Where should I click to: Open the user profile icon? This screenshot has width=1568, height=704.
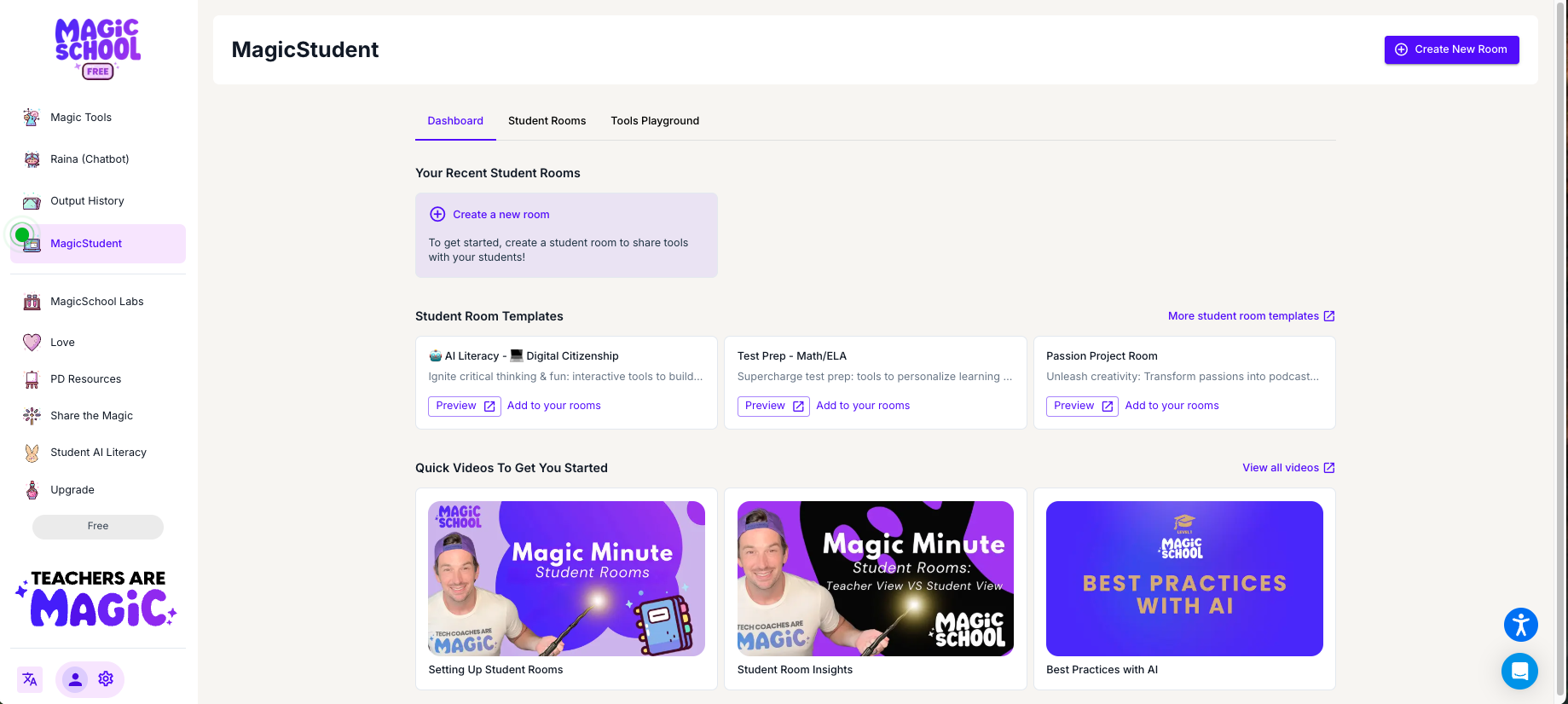(x=75, y=679)
